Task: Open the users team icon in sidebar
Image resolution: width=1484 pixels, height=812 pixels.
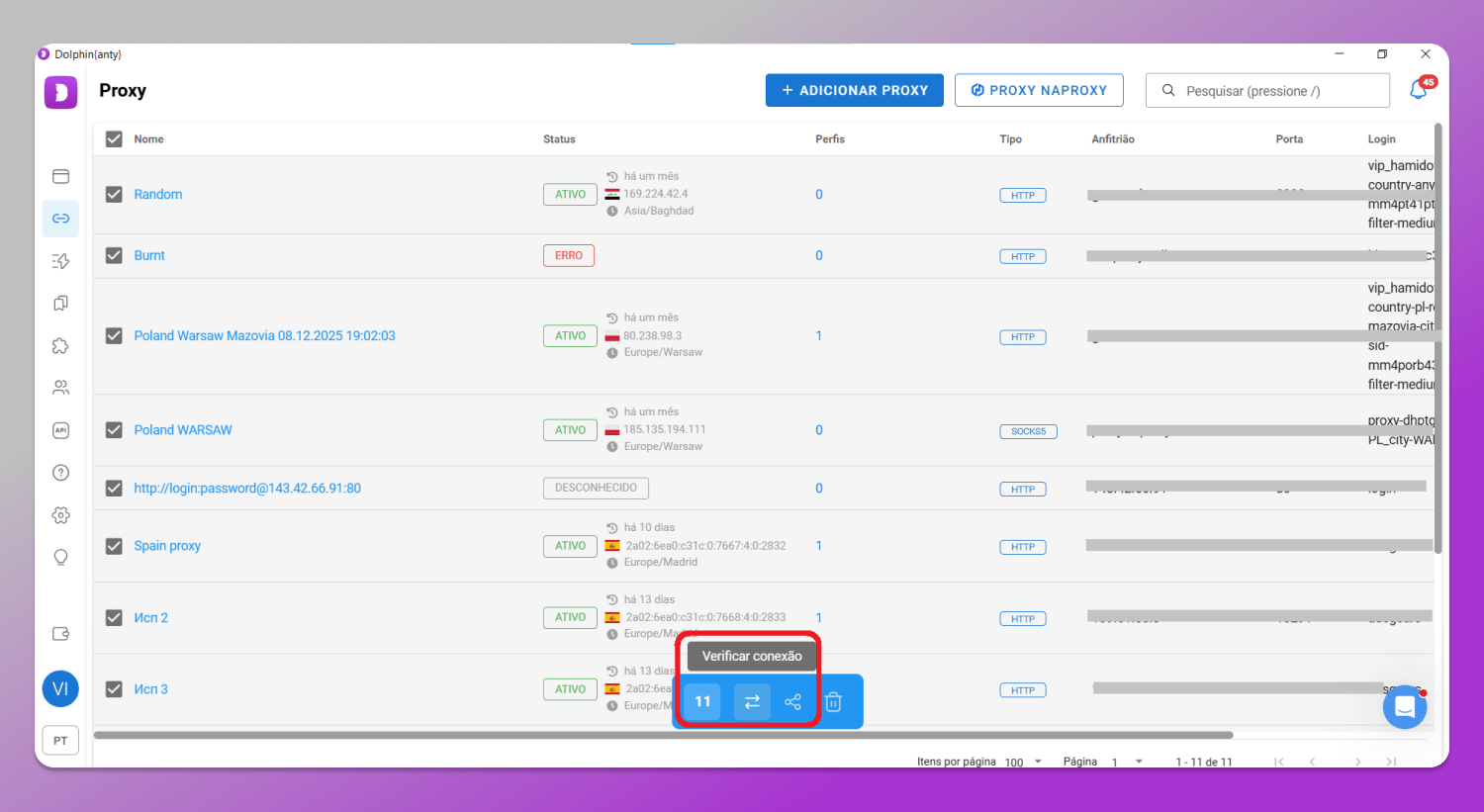Action: pos(60,388)
